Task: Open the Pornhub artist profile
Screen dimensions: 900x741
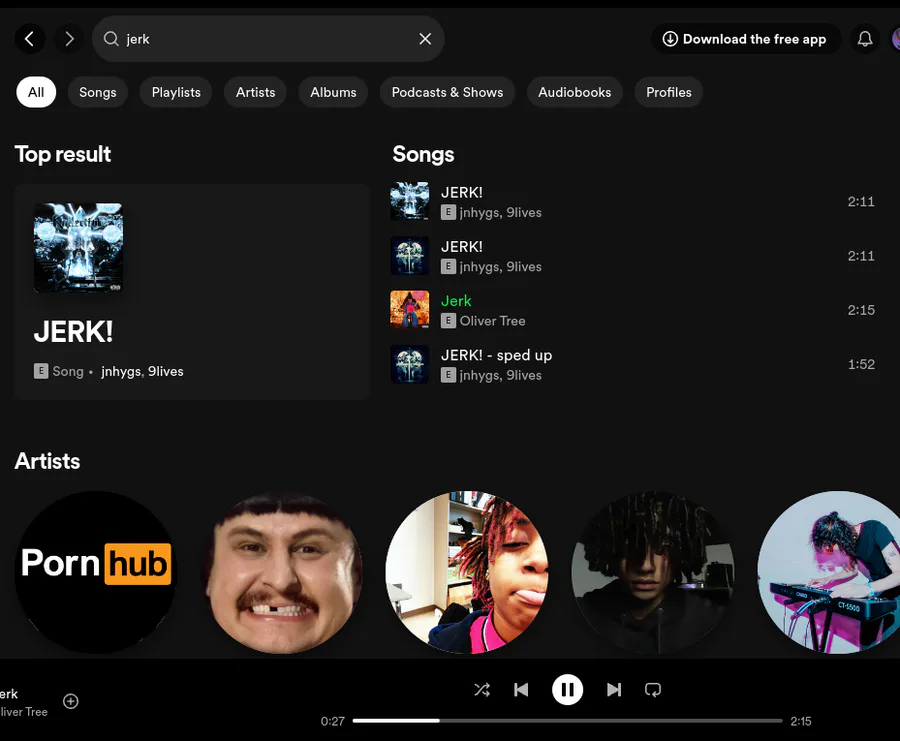Action: [x=96, y=572]
